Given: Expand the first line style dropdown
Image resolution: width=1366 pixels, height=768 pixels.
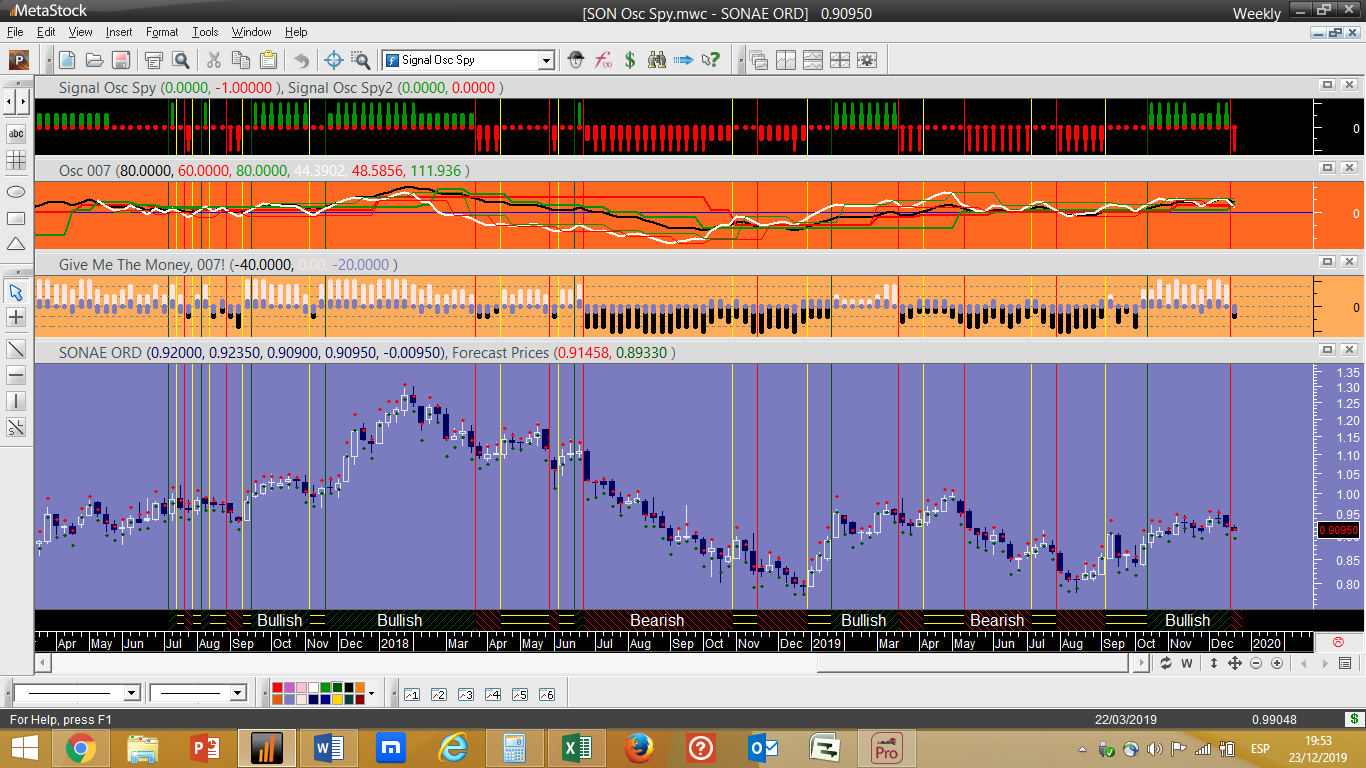Looking at the screenshot, I should click(x=131, y=693).
